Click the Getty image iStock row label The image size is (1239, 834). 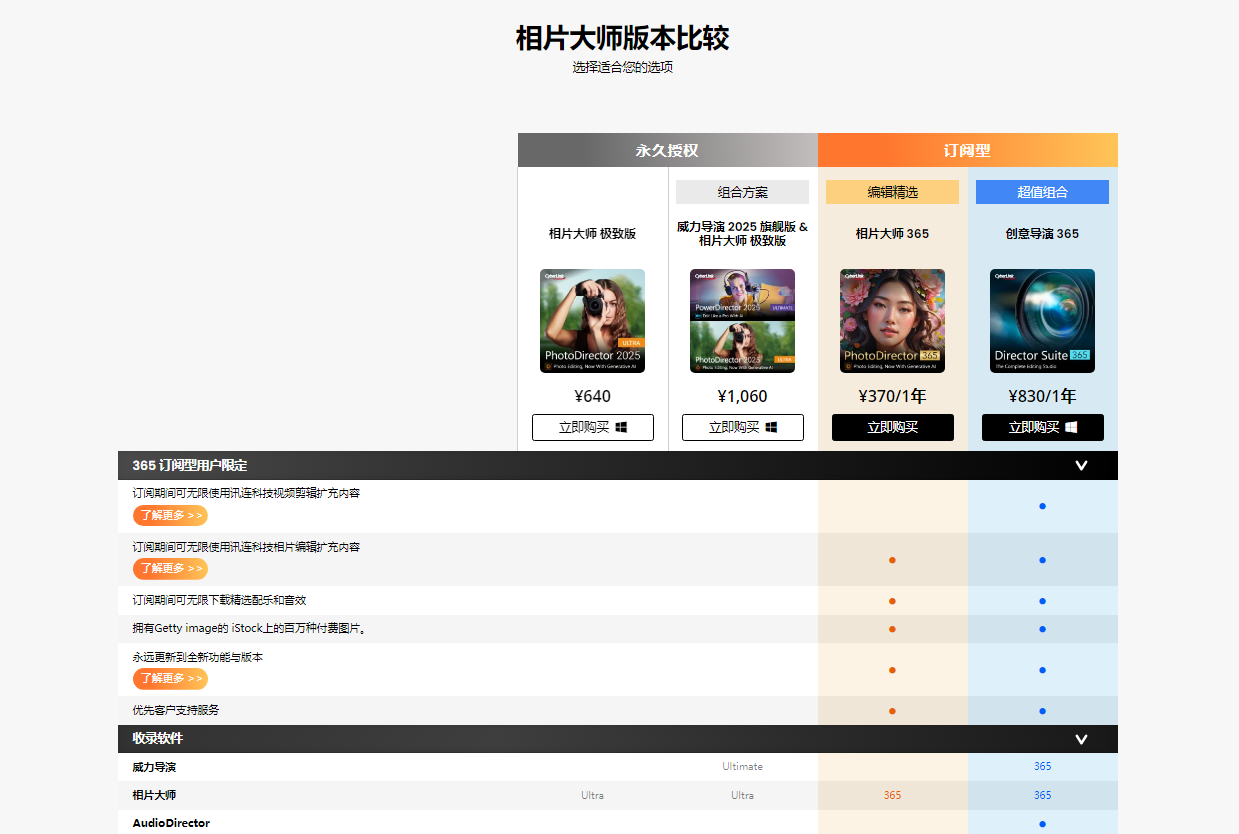(251, 629)
